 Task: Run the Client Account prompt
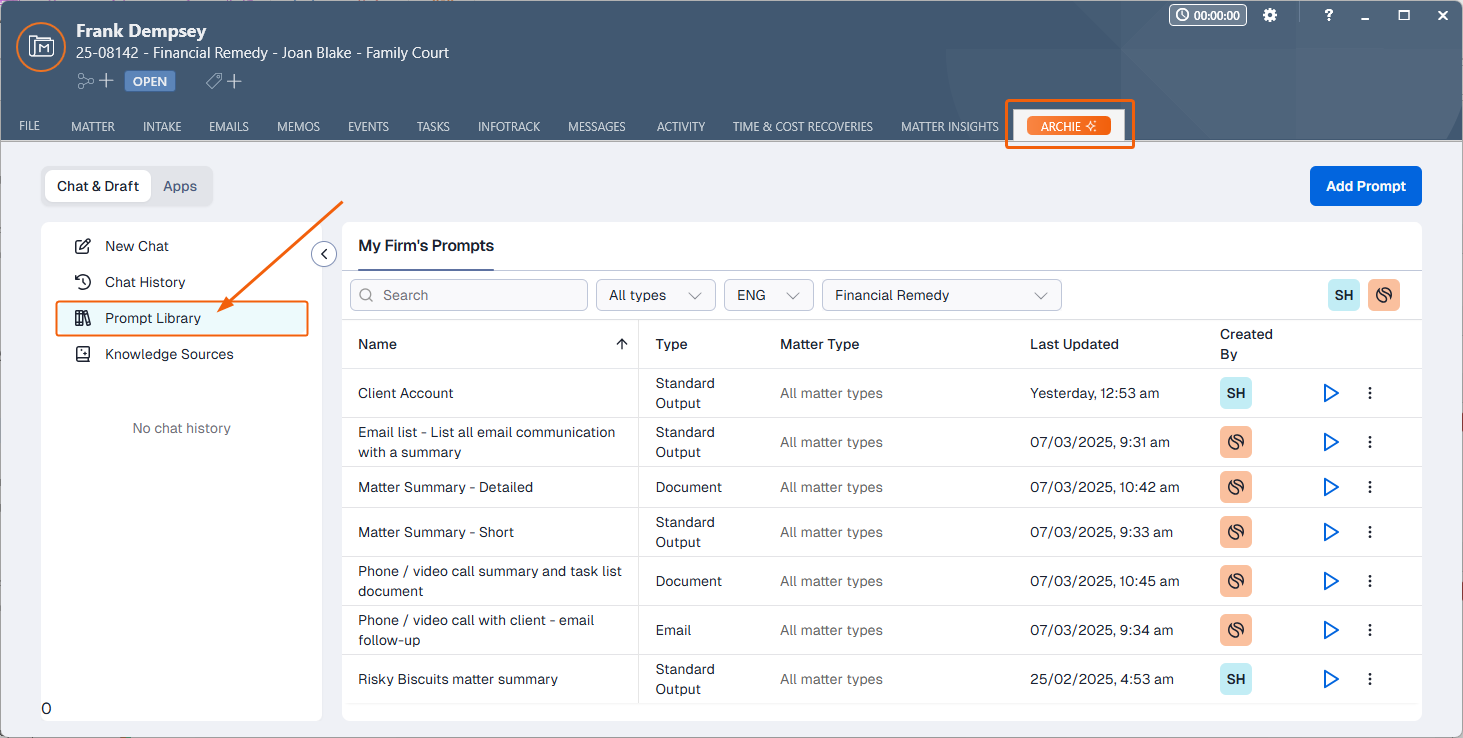1330,393
